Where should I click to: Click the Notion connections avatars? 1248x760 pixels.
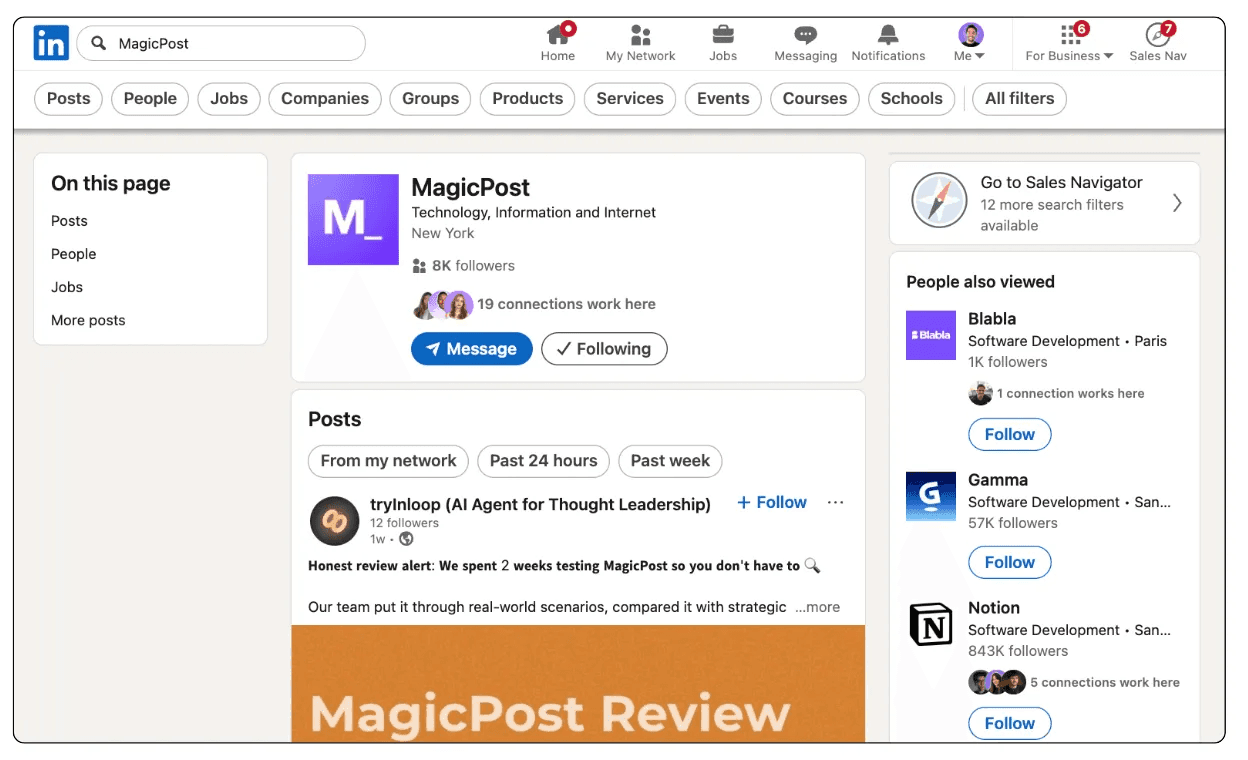point(997,682)
